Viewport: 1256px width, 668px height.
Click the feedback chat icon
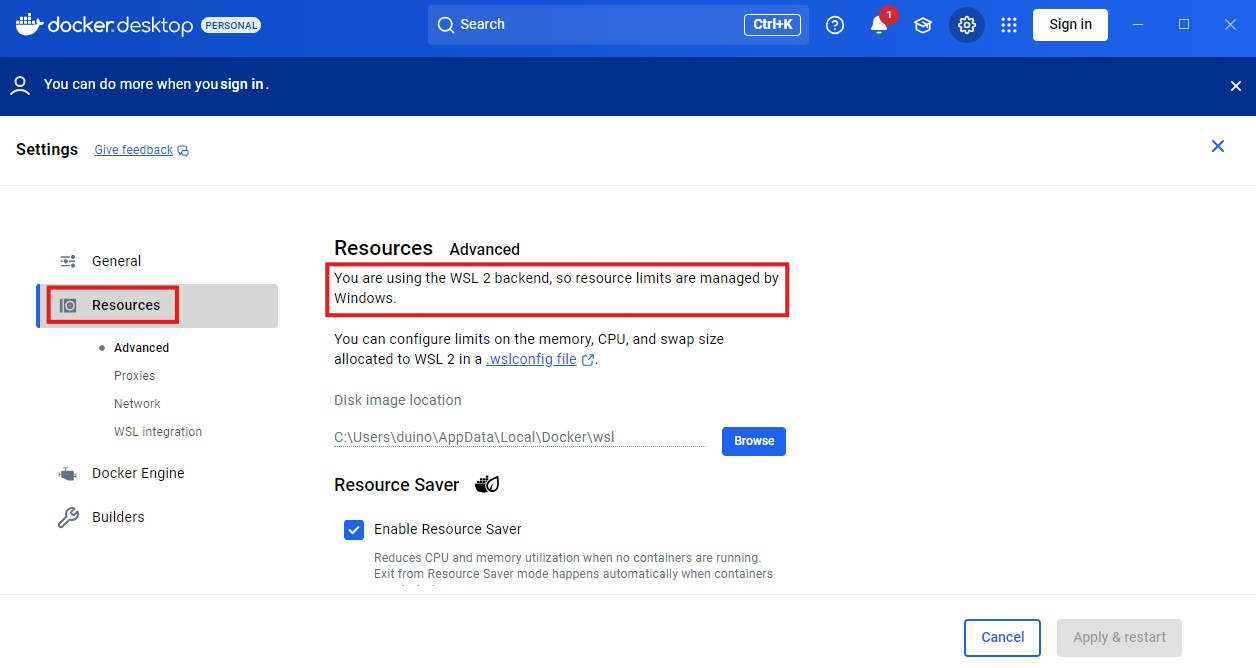point(183,151)
